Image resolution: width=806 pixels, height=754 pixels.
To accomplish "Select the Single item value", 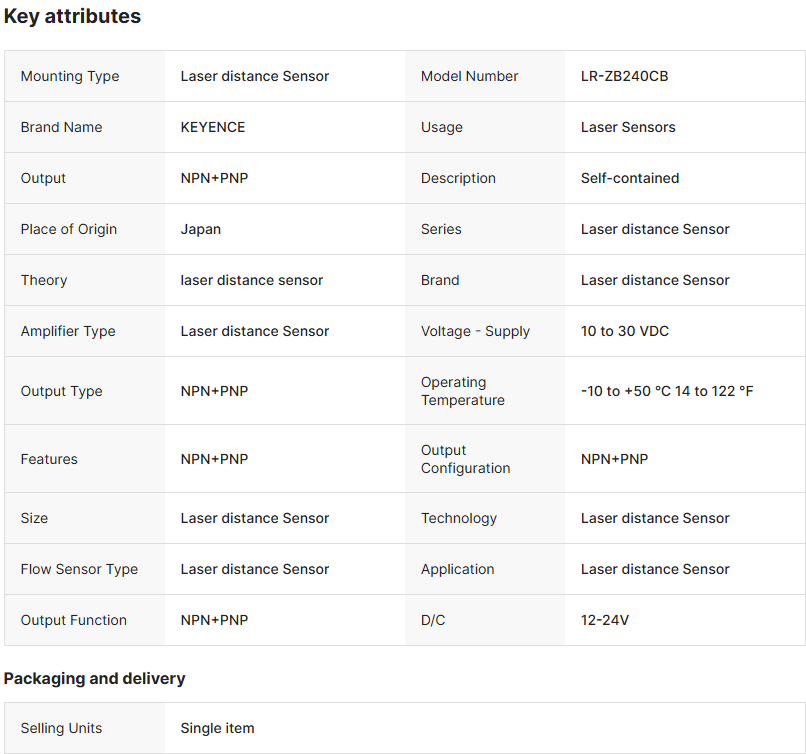I will 217,728.
